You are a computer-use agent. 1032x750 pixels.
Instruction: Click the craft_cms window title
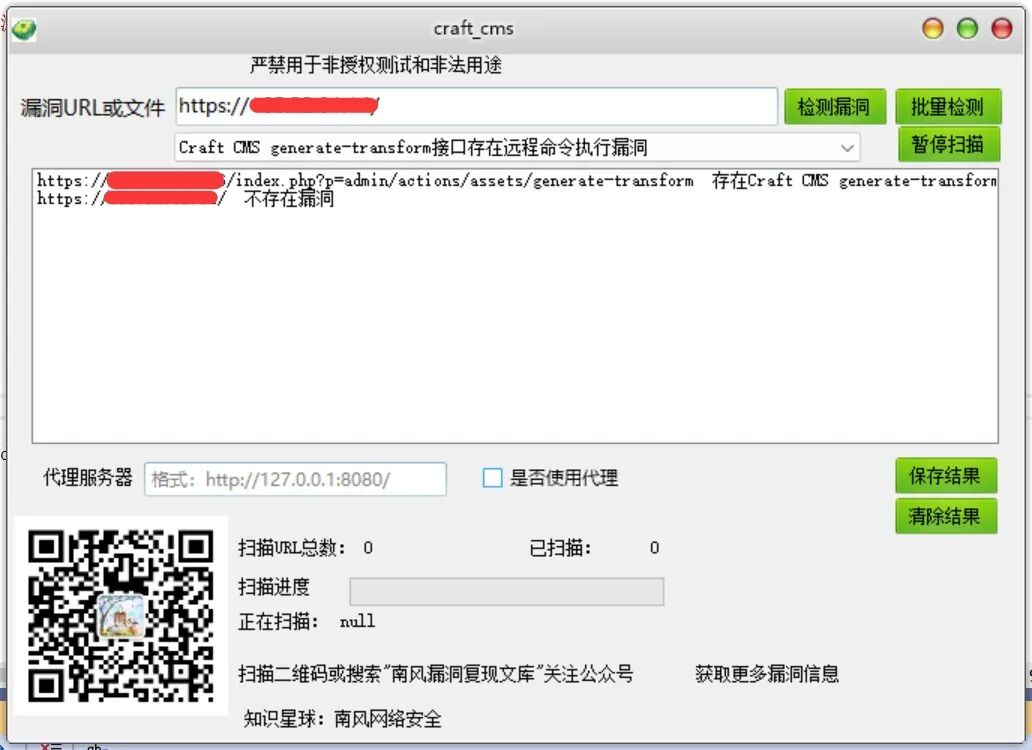click(473, 29)
